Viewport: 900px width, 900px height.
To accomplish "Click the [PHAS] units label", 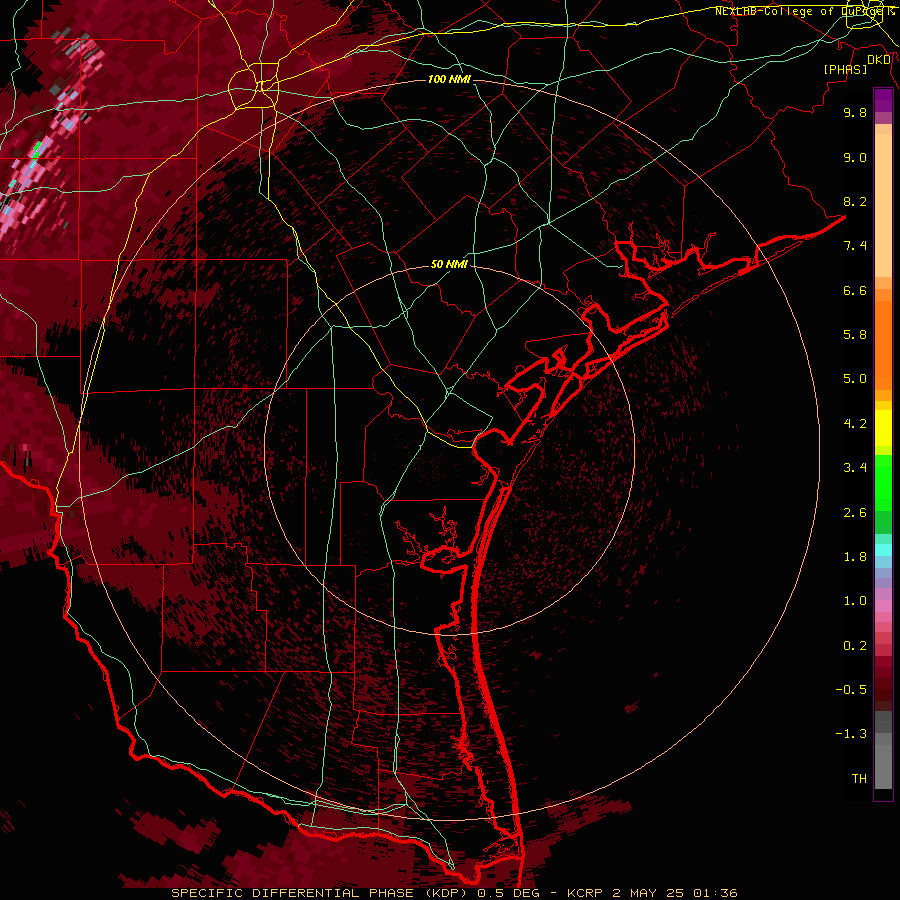I will click(x=845, y=70).
